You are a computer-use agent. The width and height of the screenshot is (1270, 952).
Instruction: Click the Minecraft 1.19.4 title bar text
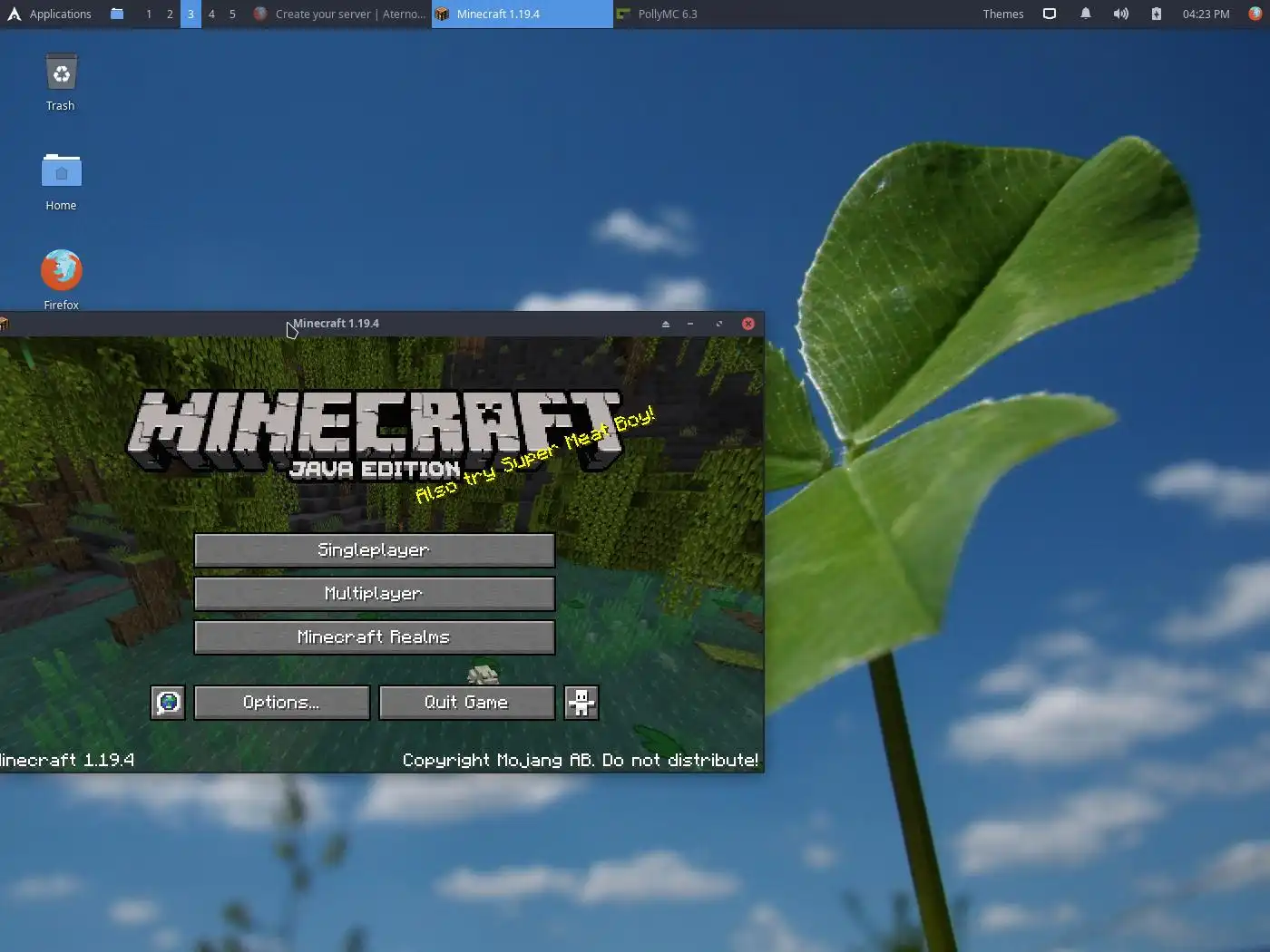point(336,324)
